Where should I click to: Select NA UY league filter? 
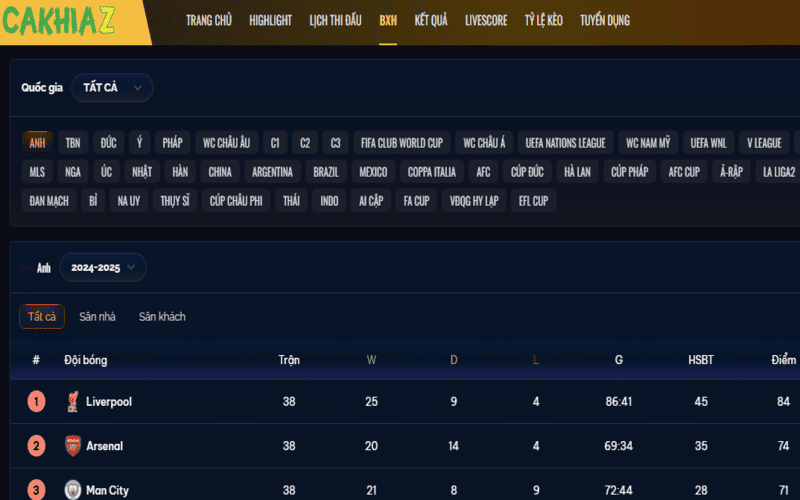(129, 201)
